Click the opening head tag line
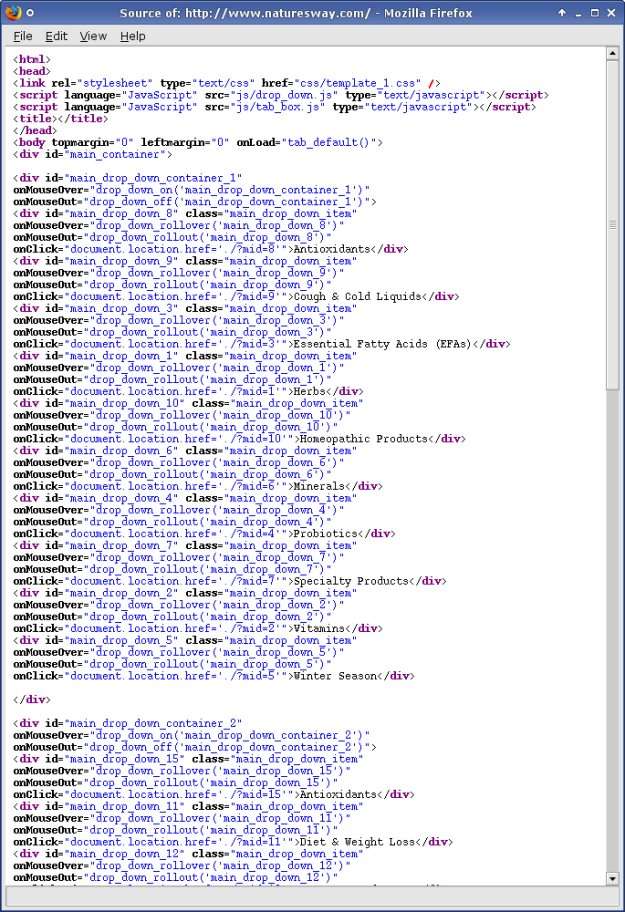Screen dimensions: 625x912 [x=32, y=71]
